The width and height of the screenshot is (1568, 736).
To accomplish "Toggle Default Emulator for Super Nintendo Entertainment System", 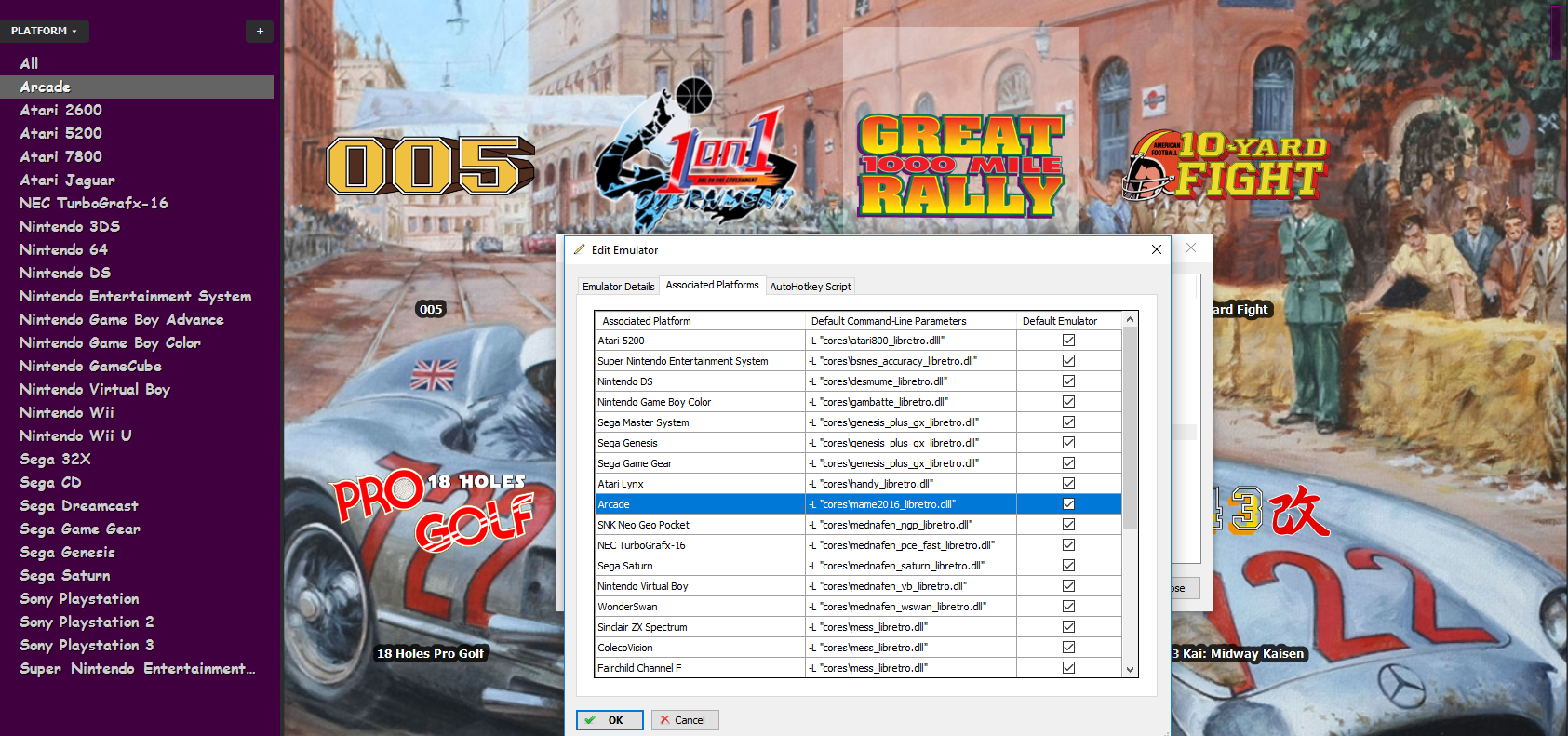I will [1068, 361].
